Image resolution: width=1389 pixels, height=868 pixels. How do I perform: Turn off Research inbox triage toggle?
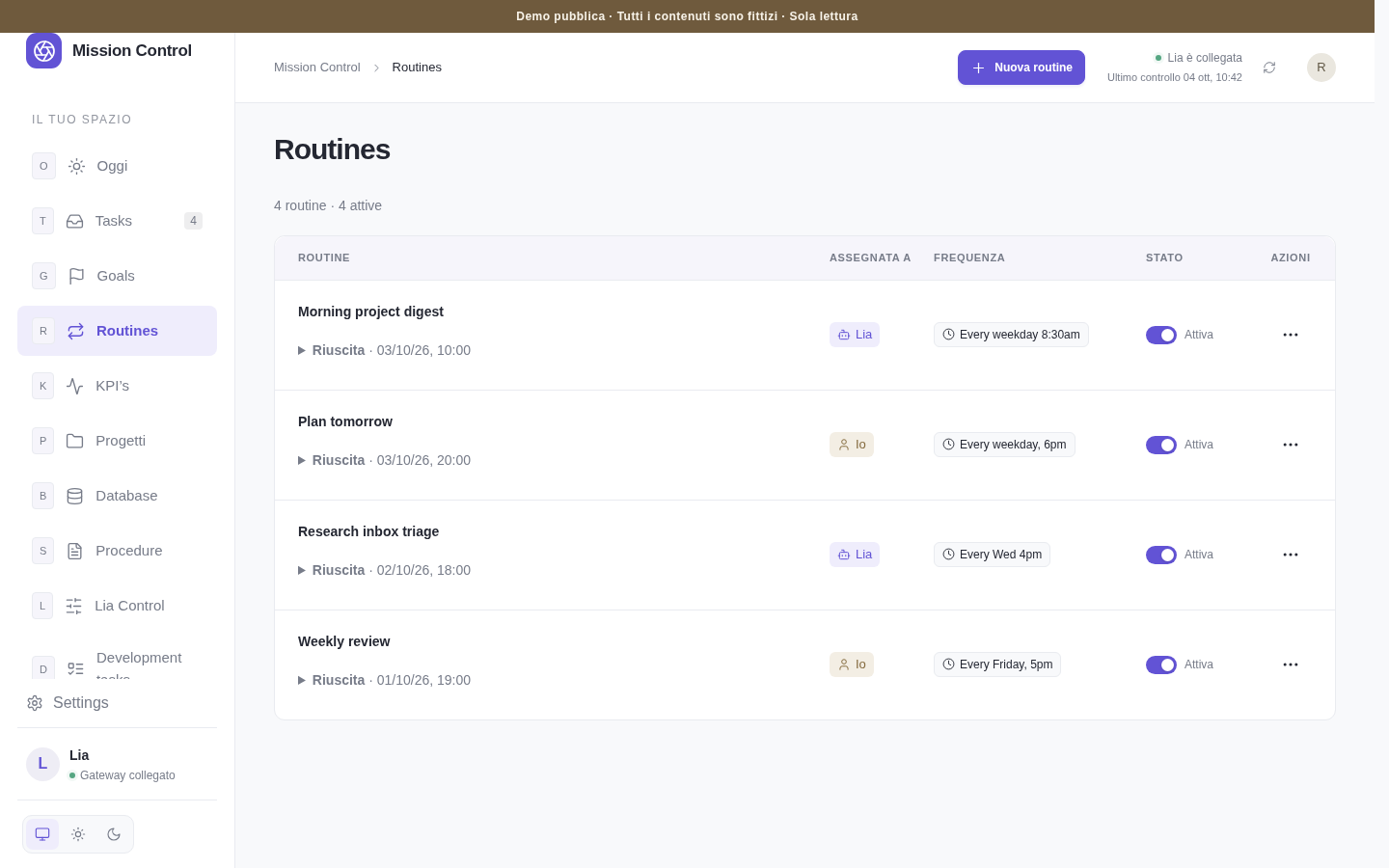coord(1161,555)
